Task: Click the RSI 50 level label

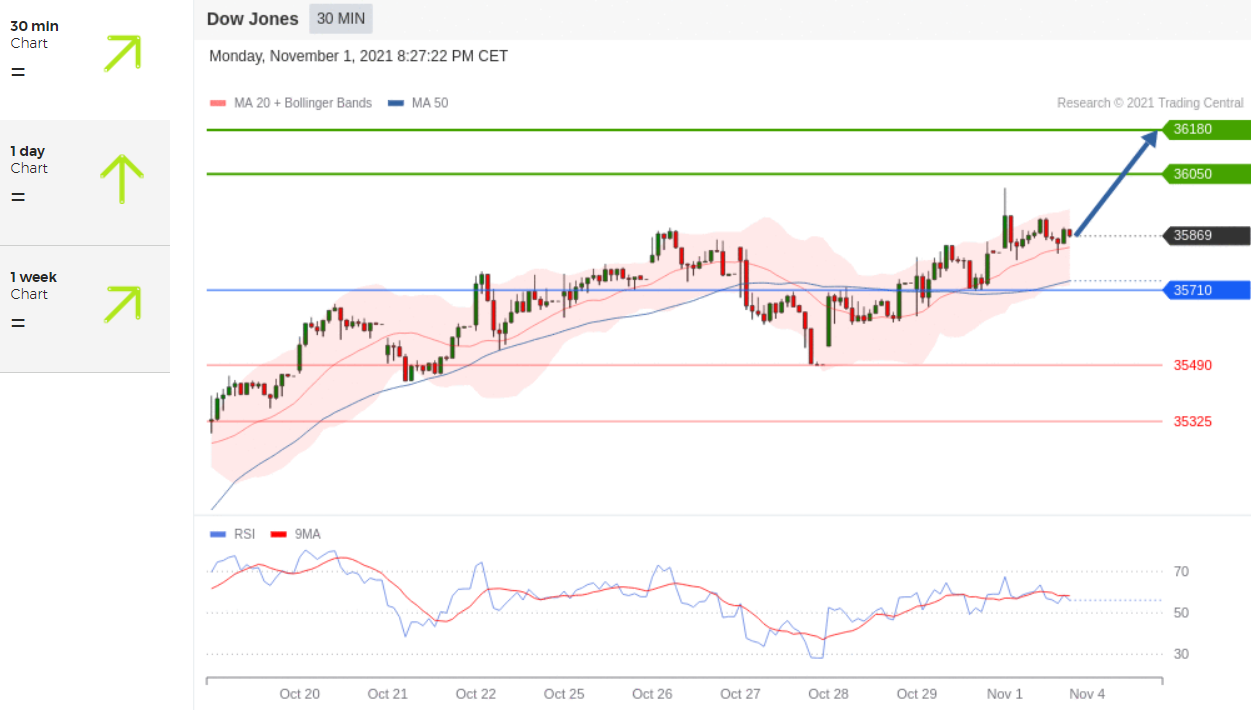Action: [1181, 613]
